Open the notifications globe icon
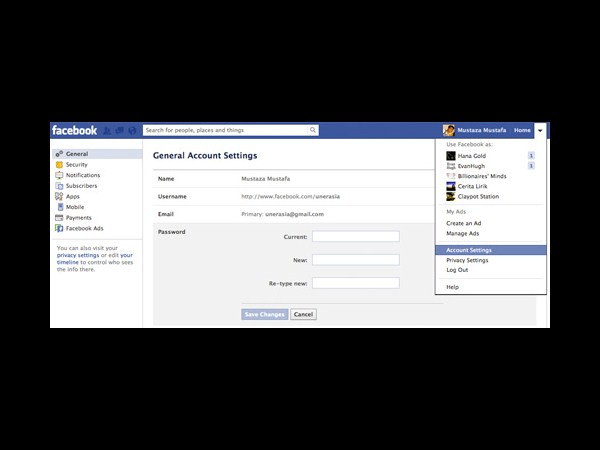600x450 pixels. point(132,130)
